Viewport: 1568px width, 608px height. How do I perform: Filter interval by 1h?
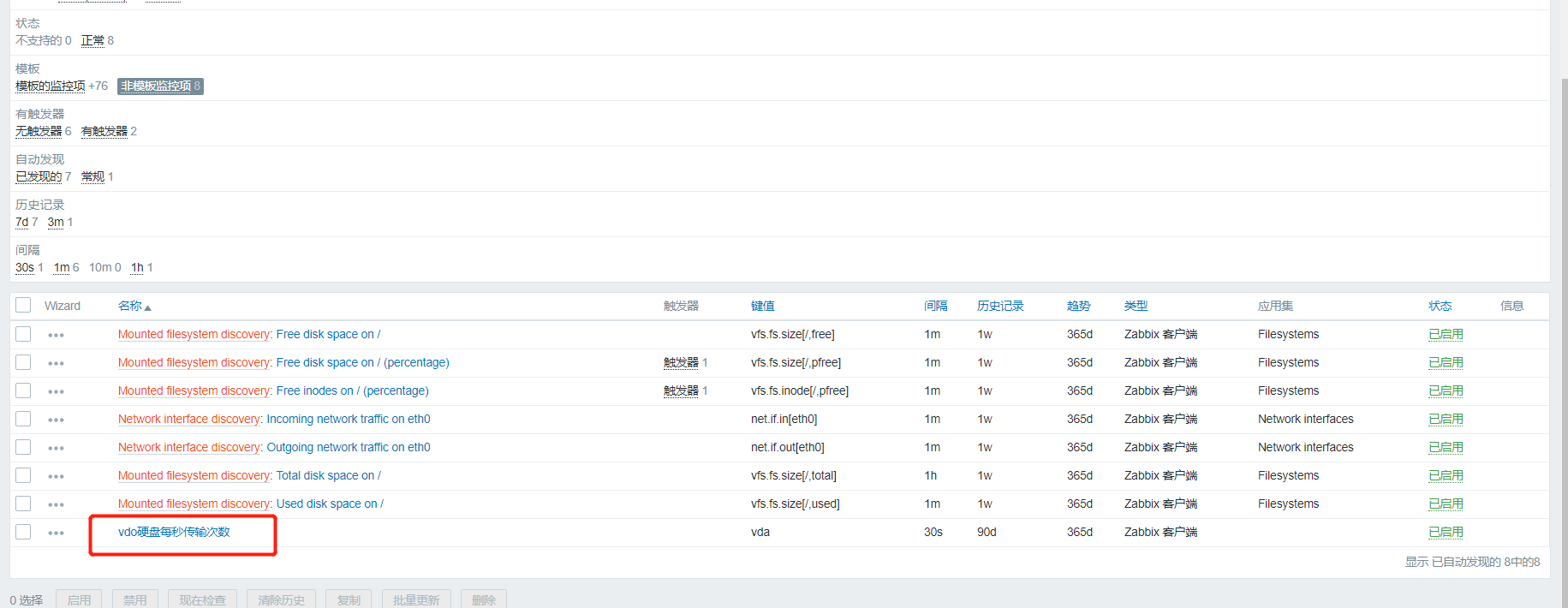coord(137,267)
